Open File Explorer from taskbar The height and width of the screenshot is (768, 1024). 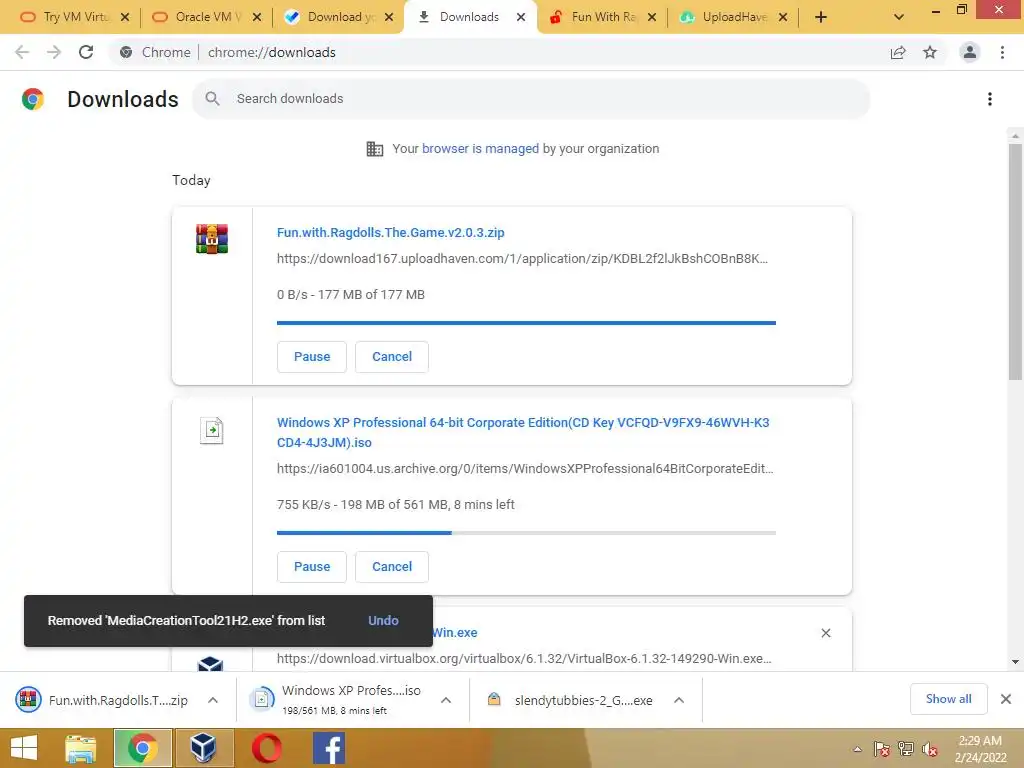(x=81, y=748)
